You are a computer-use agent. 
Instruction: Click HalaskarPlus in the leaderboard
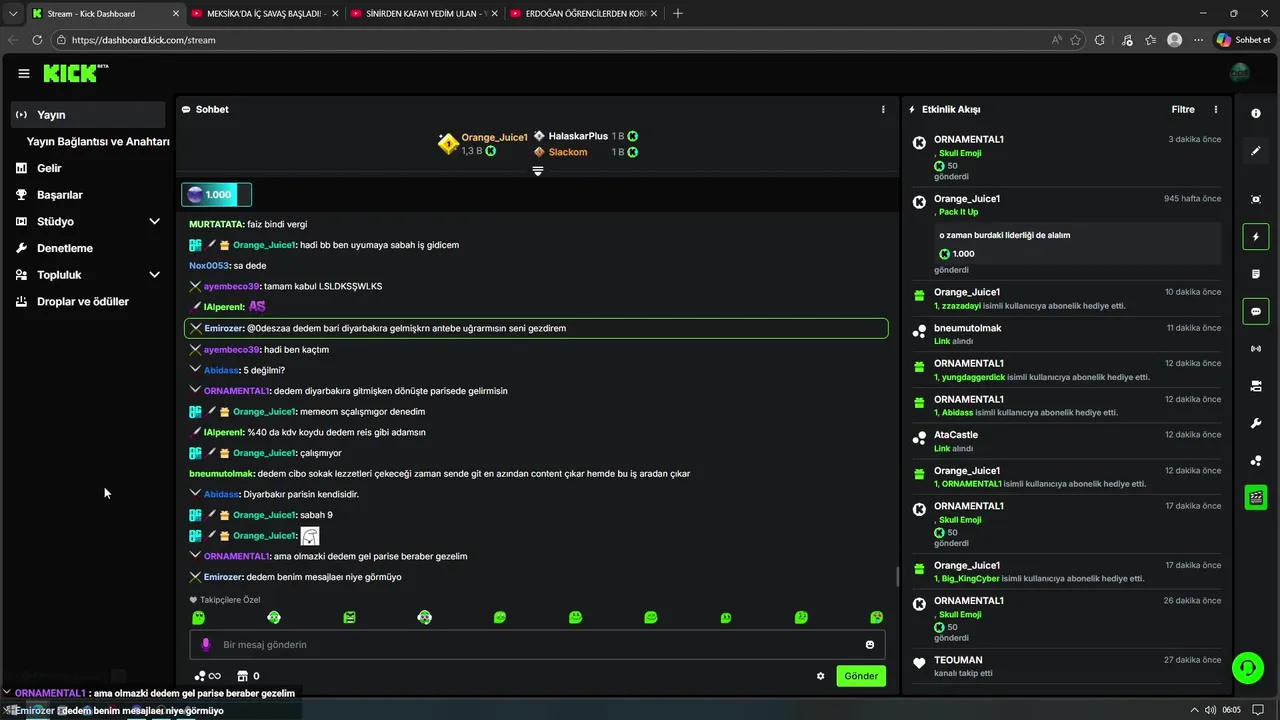click(578, 136)
